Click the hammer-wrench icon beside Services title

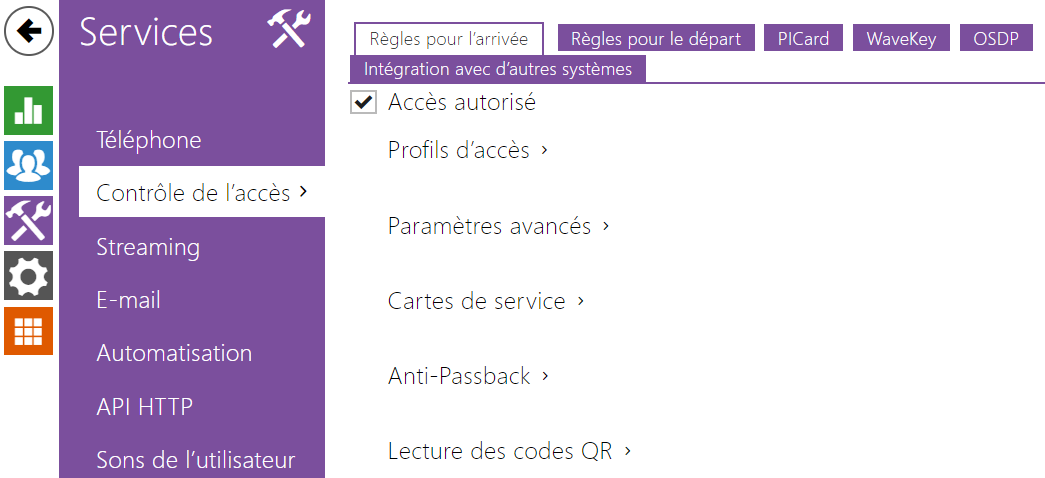tap(289, 31)
